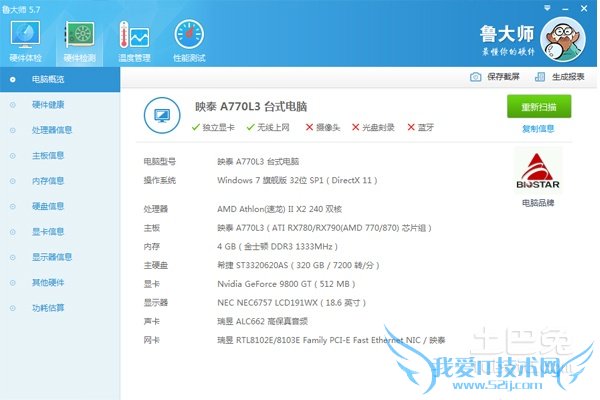Click the NEC NEC6757 LCD191WX monitor text

[x=292, y=303]
